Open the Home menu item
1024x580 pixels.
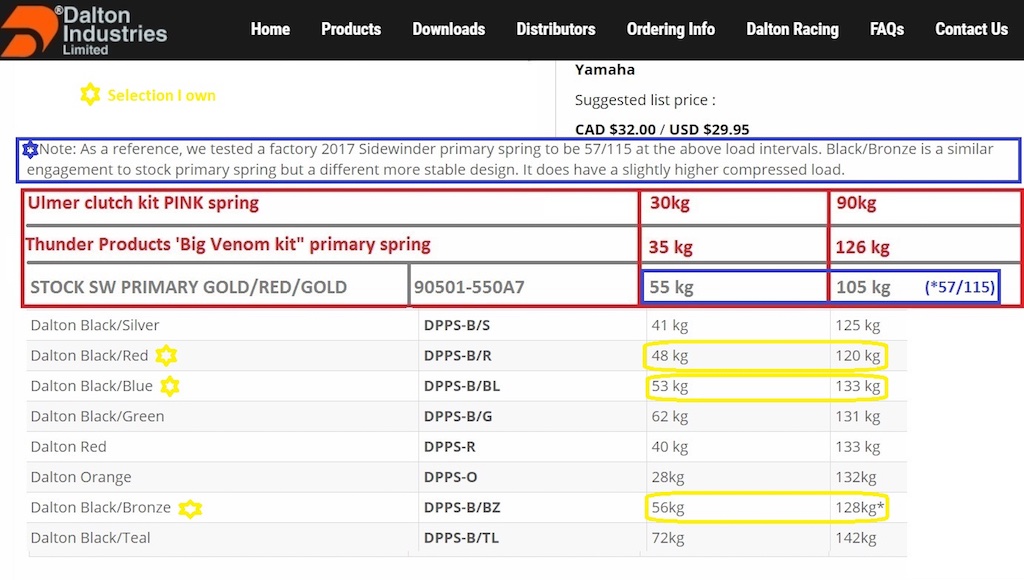(x=270, y=29)
